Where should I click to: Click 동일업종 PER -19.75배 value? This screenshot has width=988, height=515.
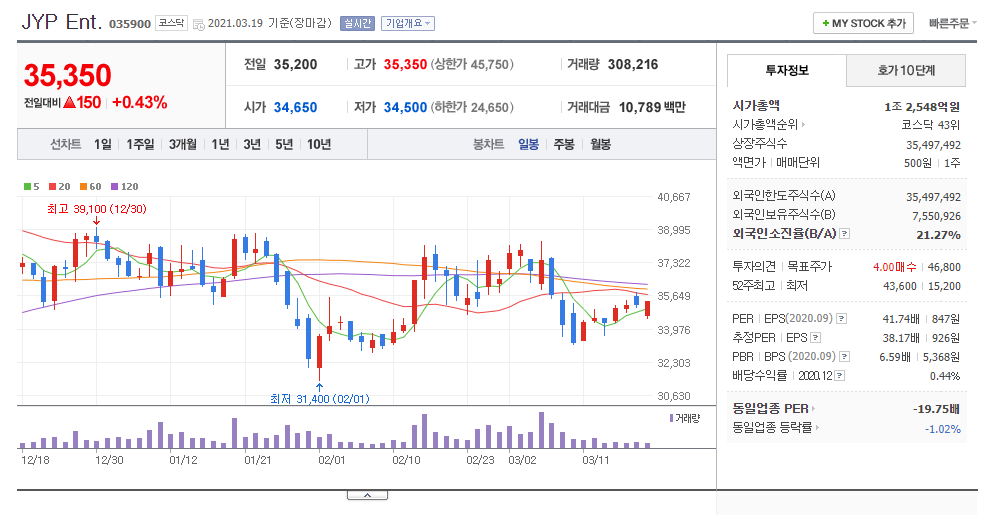pos(936,408)
